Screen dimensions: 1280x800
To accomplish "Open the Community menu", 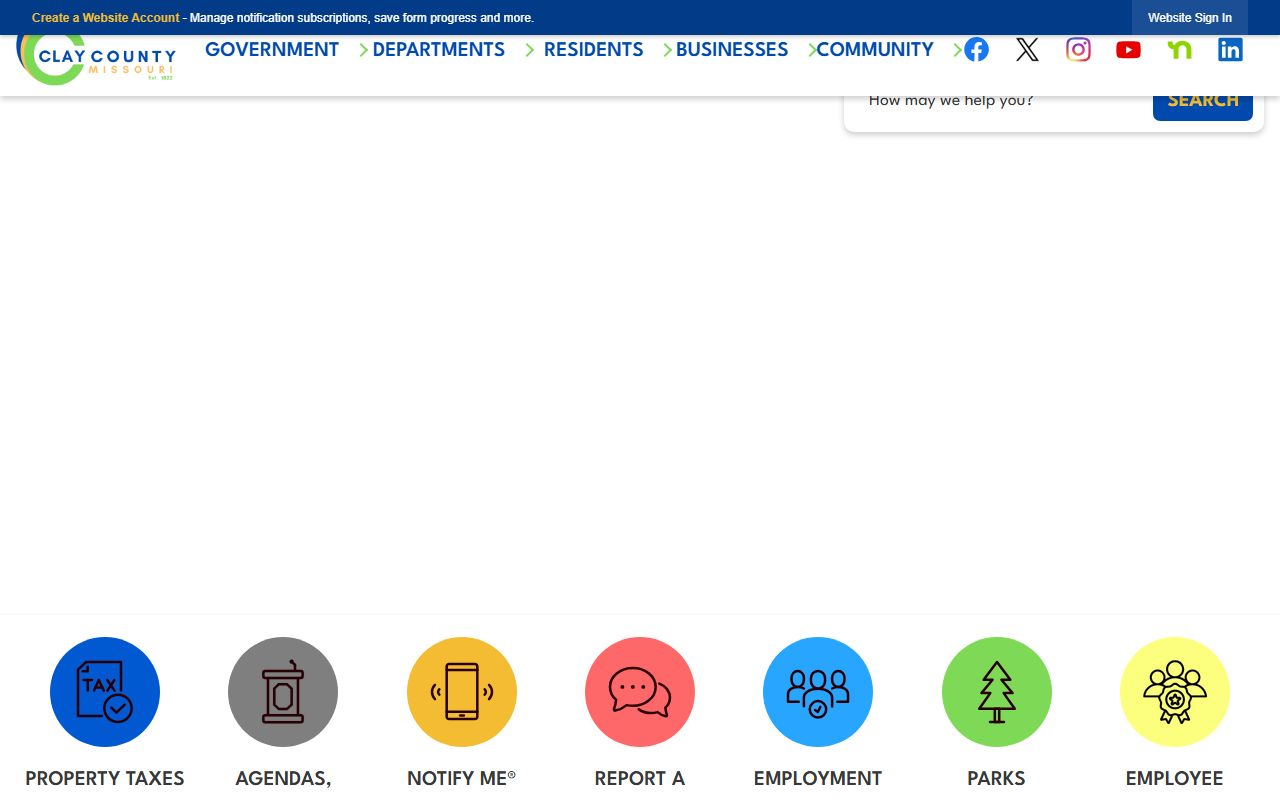I will (x=875, y=49).
